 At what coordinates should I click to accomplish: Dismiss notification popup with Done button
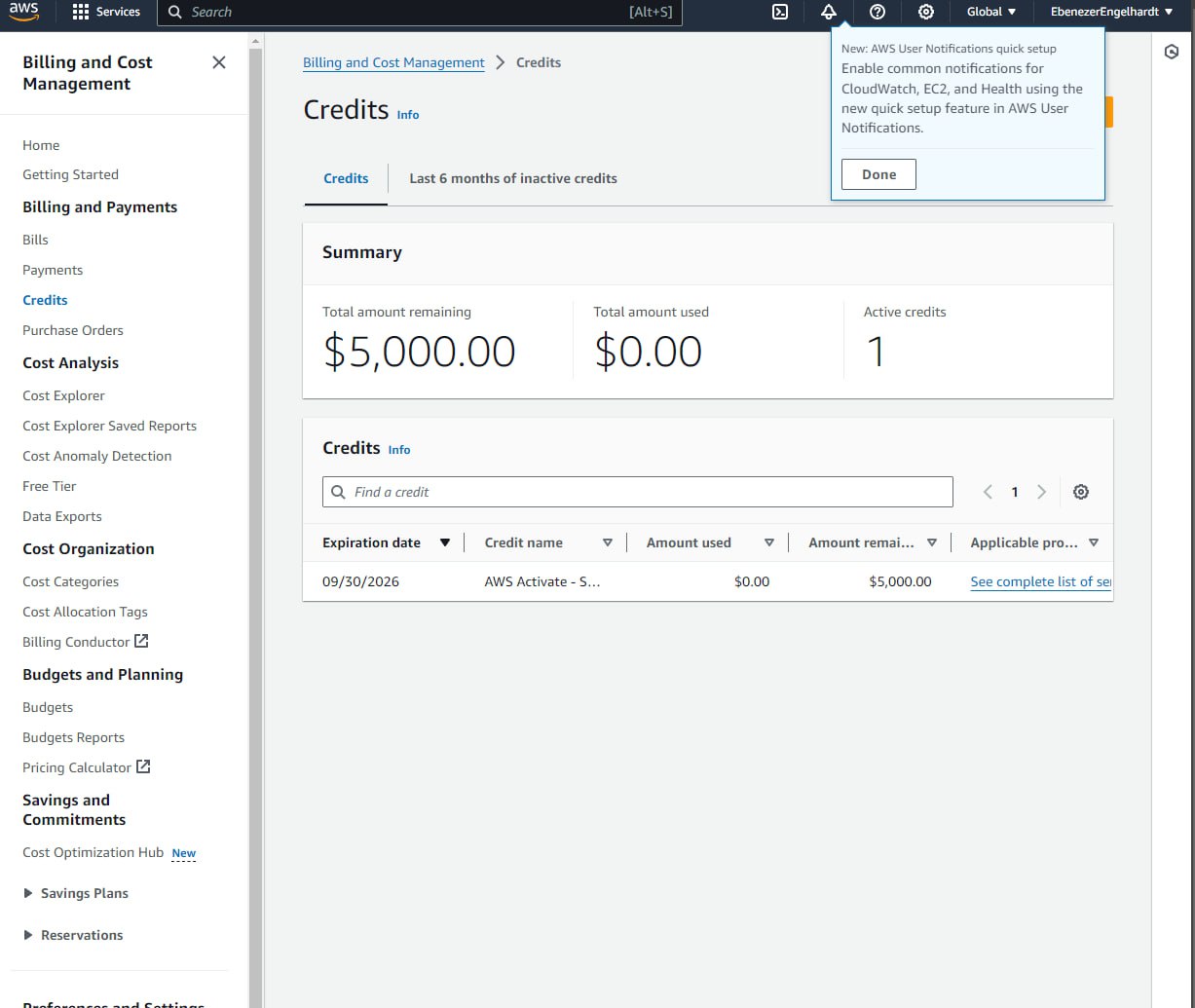pyautogui.click(x=878, y=174)
